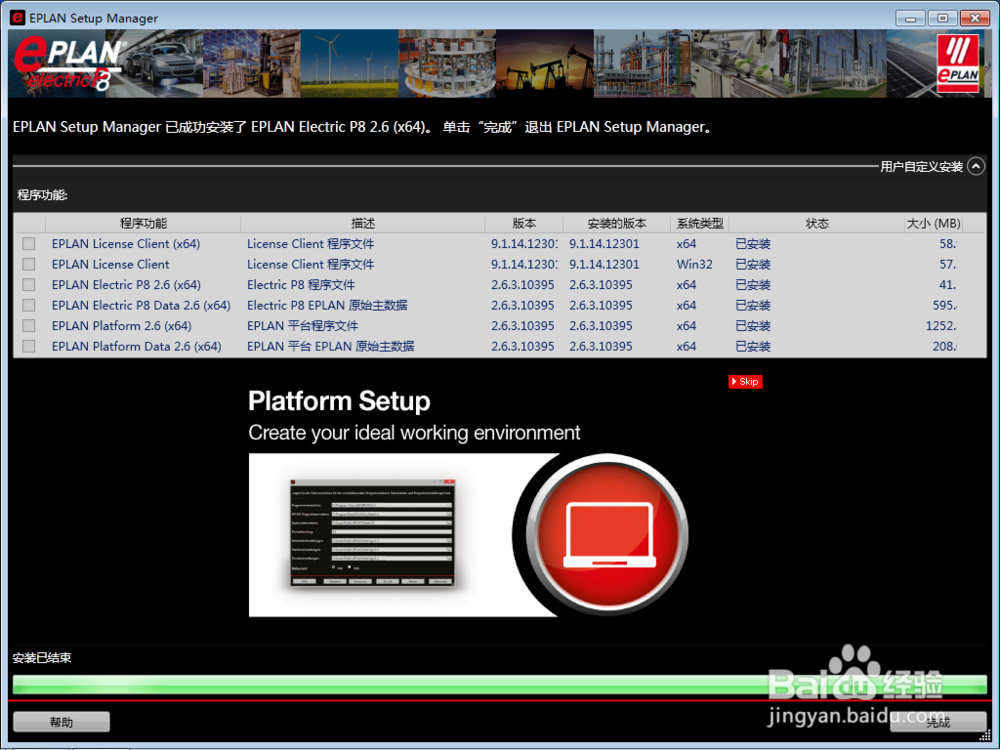Image resolution: width=1000 pixels, height=750 pixels.
Task: Click the Platform Setup screenshot thumbnail
Action: pos(373,534)
